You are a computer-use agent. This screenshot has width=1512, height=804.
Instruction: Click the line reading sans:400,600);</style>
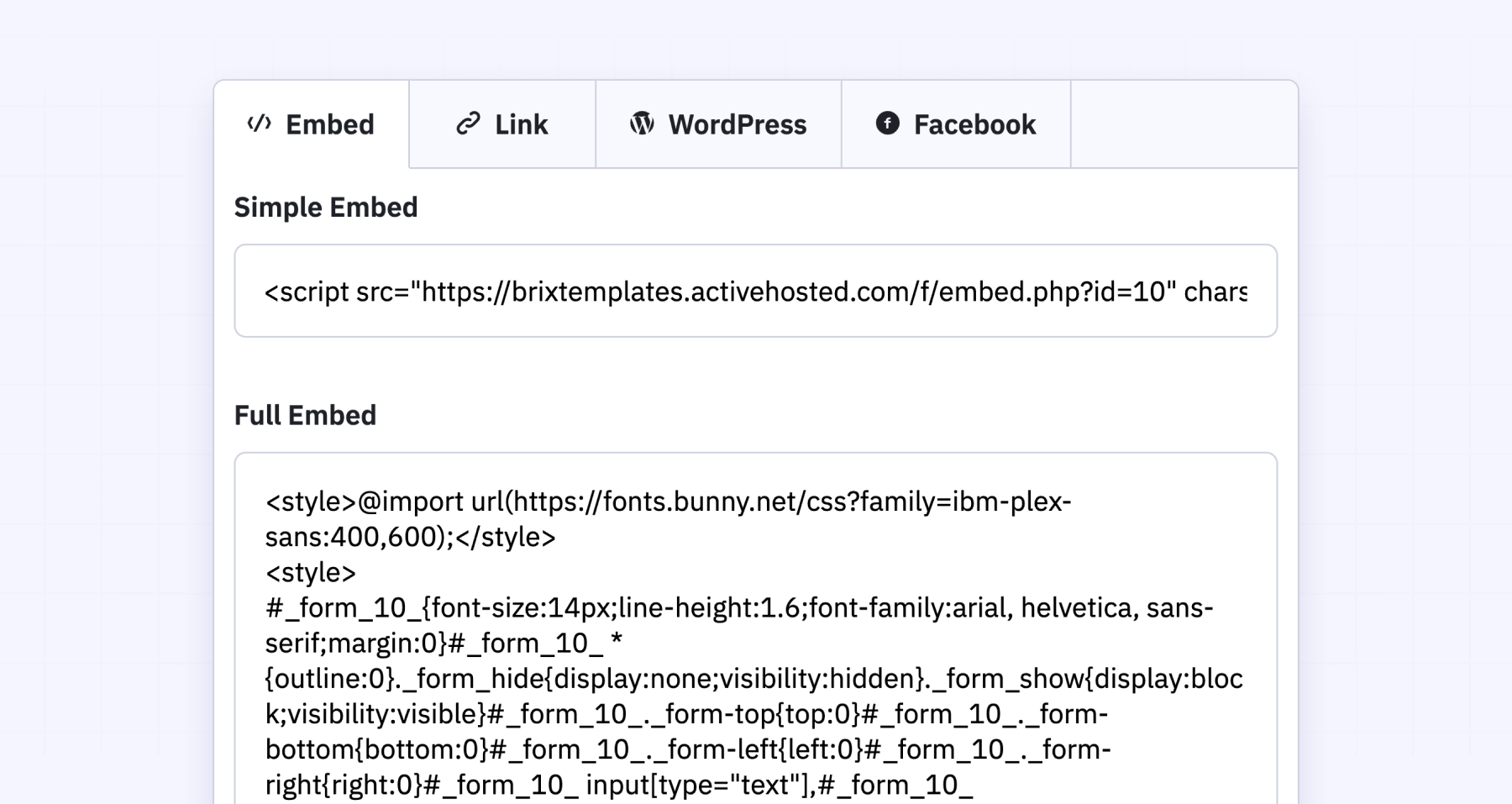(411, 537)
